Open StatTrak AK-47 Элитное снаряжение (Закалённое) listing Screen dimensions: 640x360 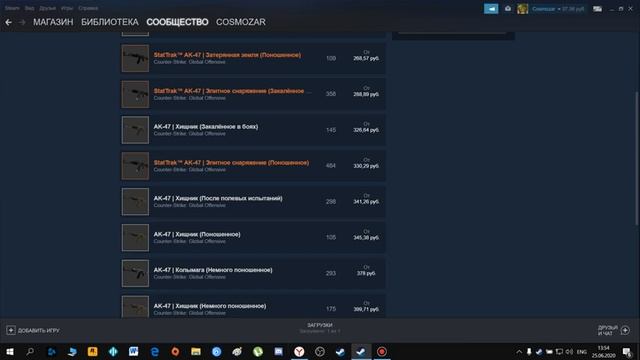click(x=253, y=94)
